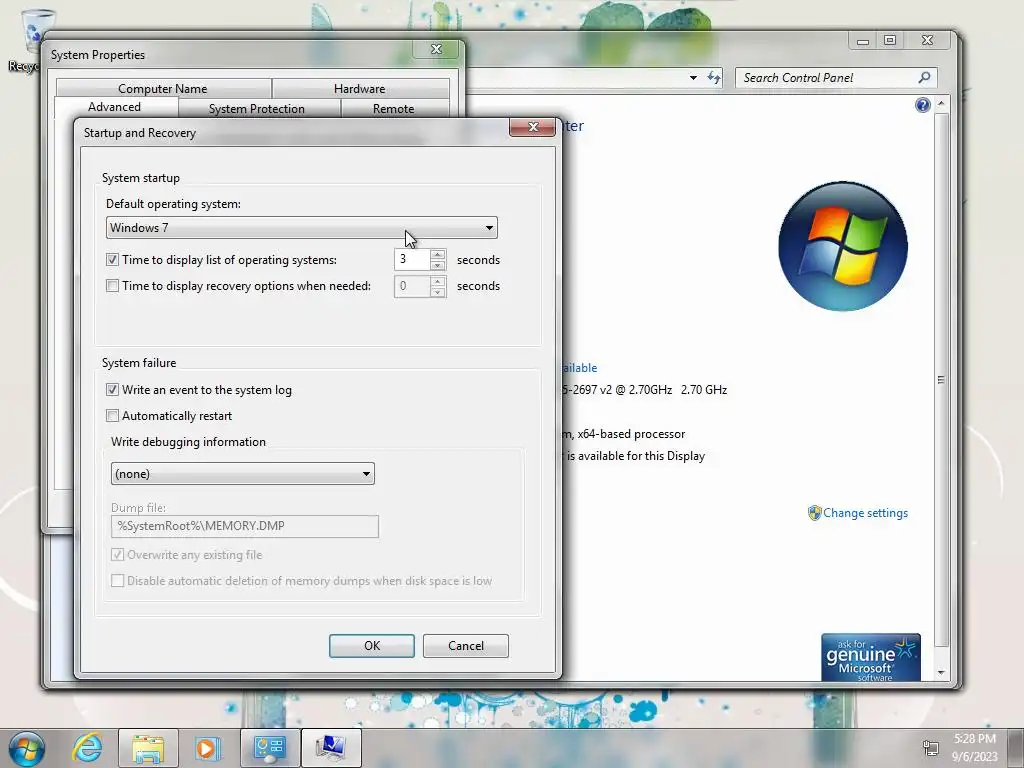Open the Write debugging information dropdown

pos(242,473)
